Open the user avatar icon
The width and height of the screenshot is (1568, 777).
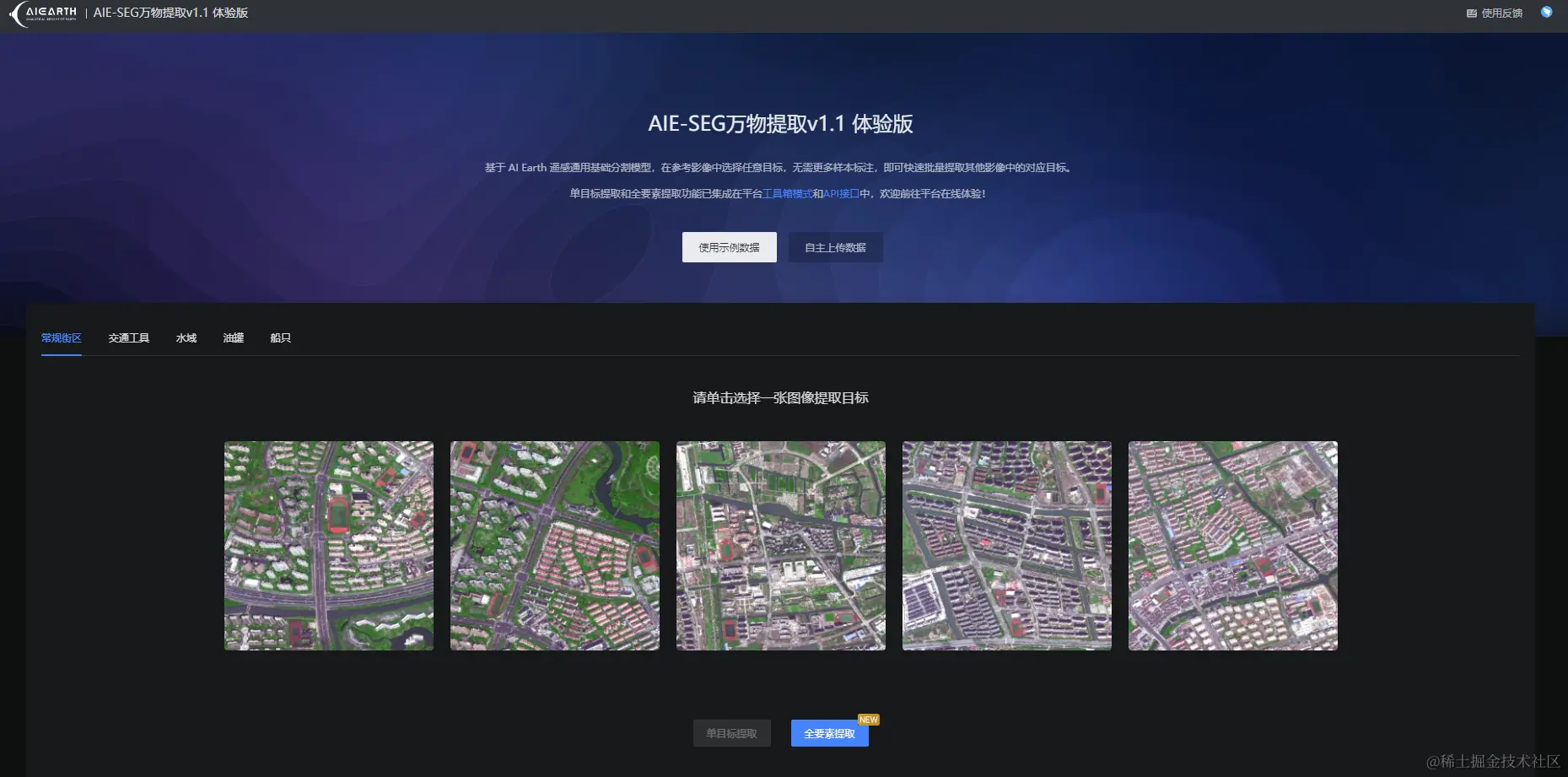click(1546, 12)
